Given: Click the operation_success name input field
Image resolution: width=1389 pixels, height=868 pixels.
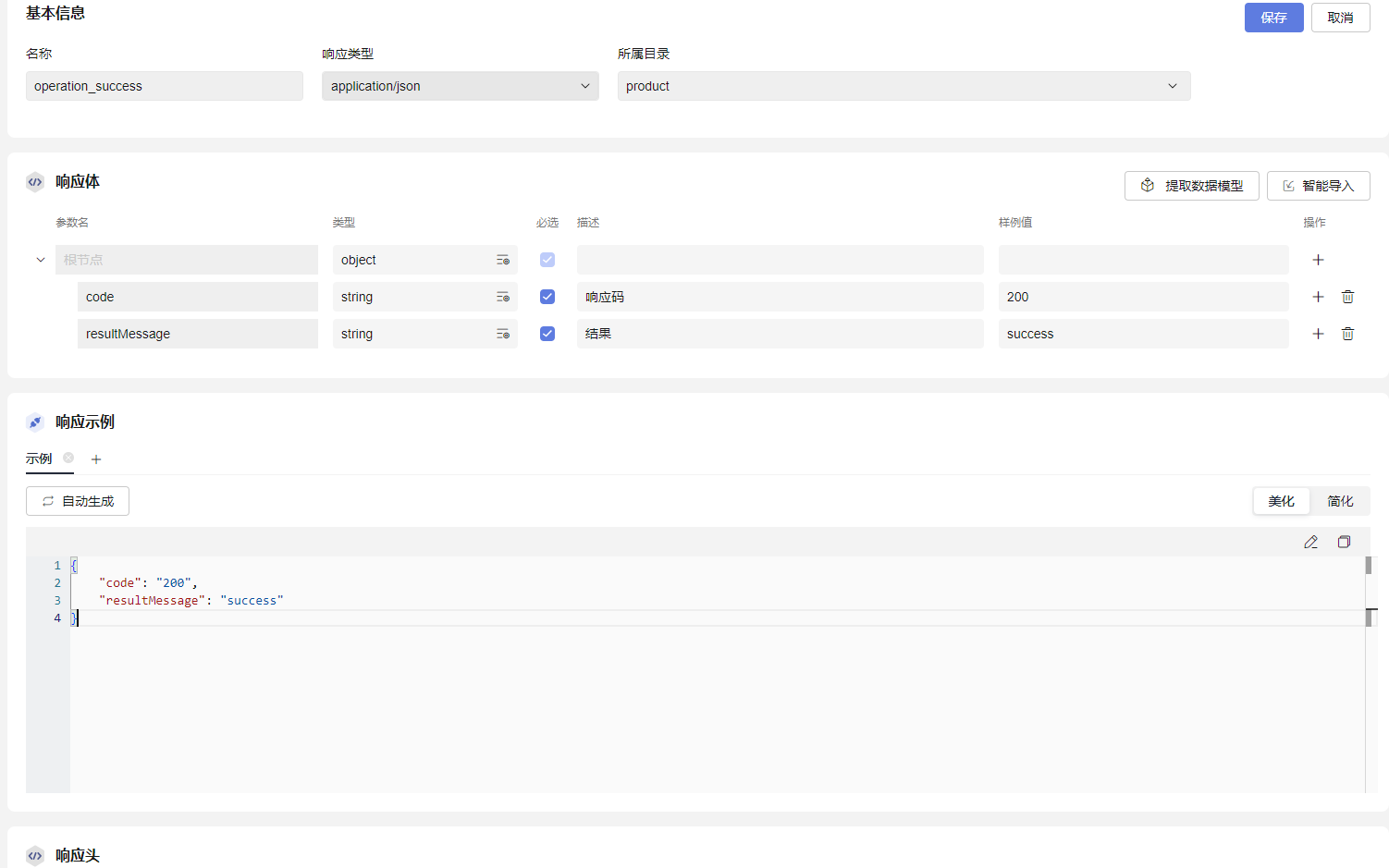Looking at the screenshot, I should coord(164,86).
